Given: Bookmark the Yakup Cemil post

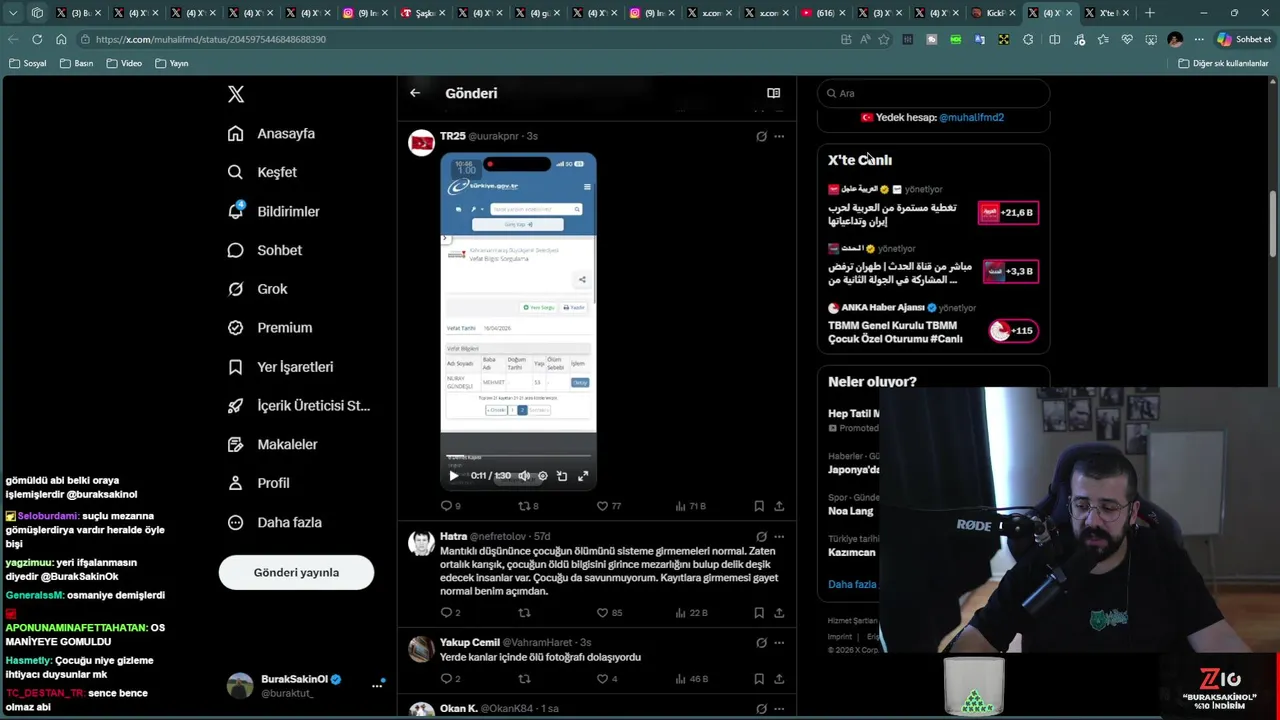Looking at the screenshot, I should tap(759, 679).
